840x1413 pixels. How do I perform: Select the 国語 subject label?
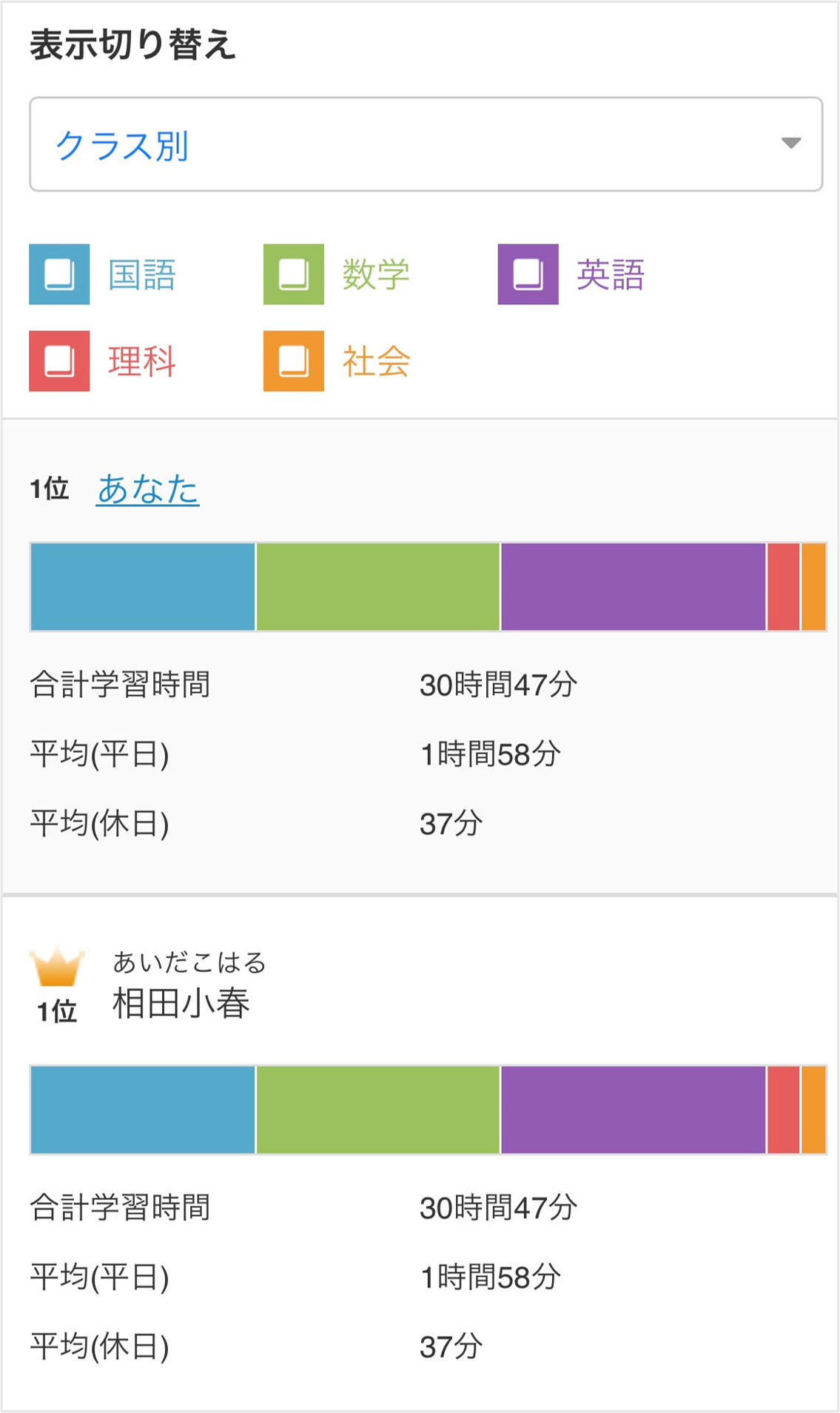point(142,275)
